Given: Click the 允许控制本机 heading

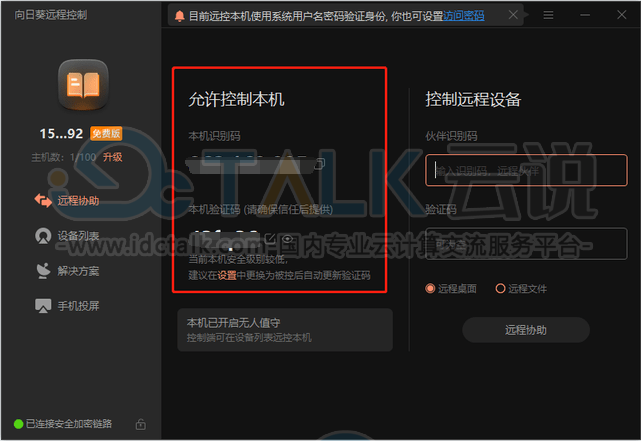Looking at the screenshot, I should coord(236,99).
